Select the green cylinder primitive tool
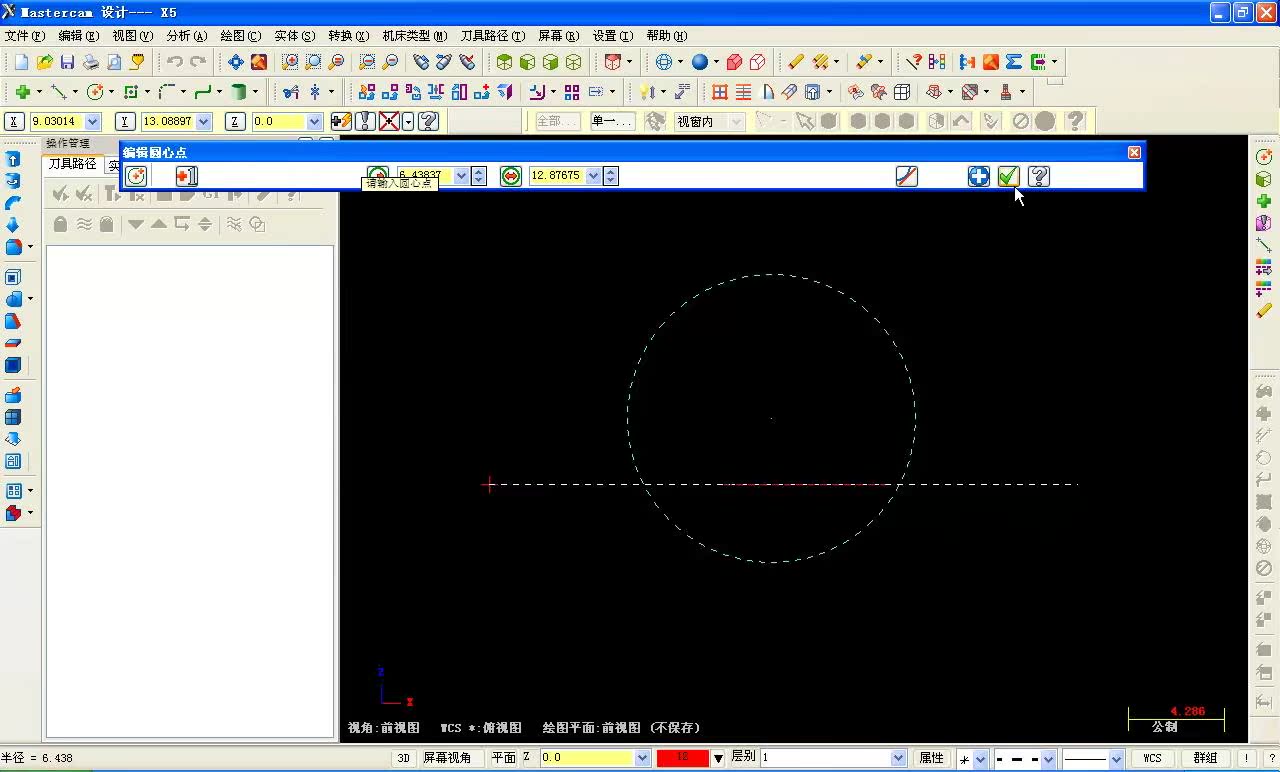 click(x=239, y=92)
